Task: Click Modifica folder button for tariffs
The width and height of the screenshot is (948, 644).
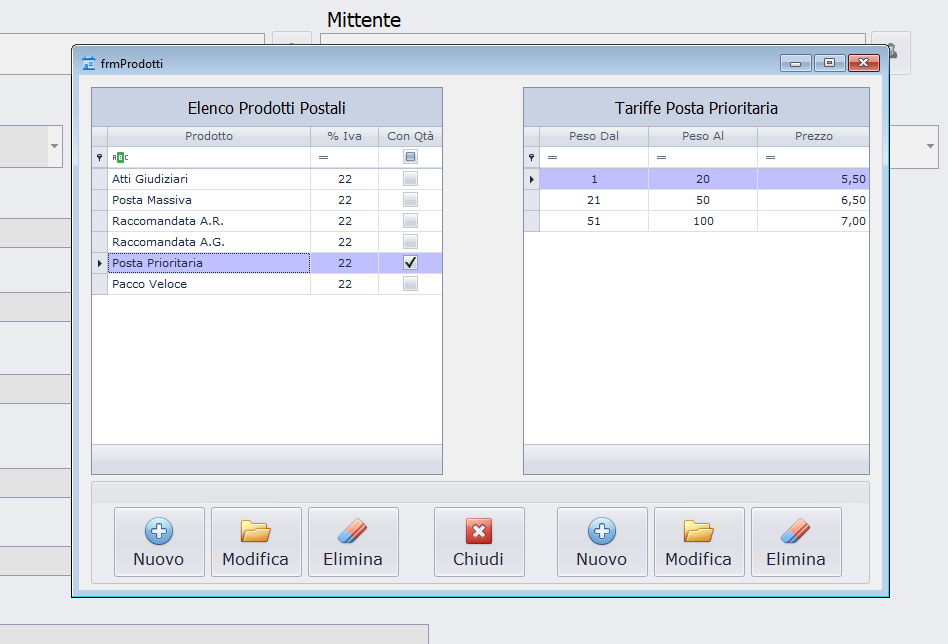Action: [698, 542]
